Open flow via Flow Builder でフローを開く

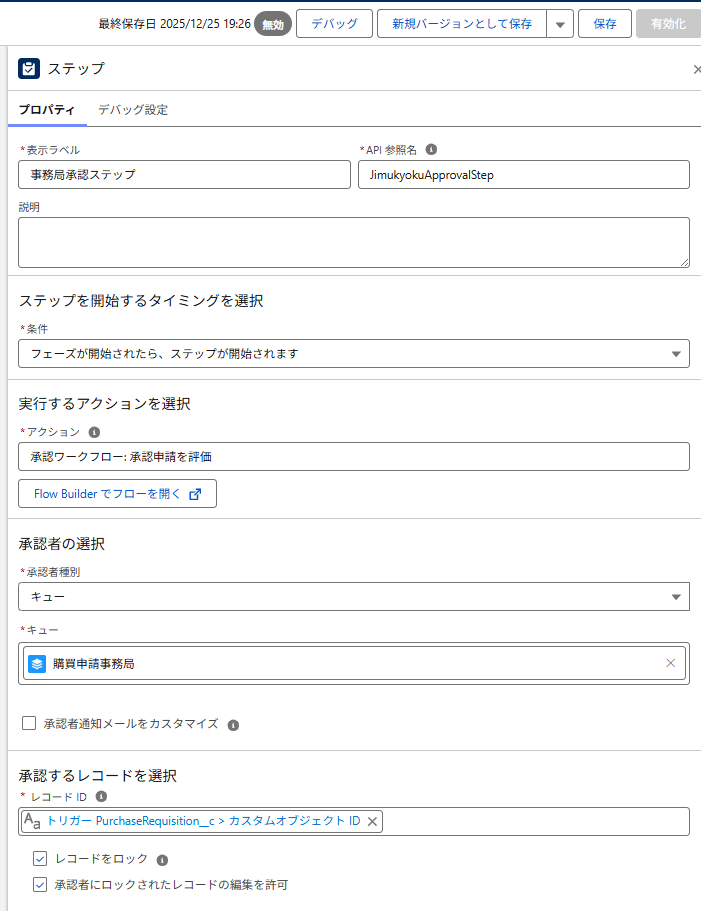tap(117, 494)
